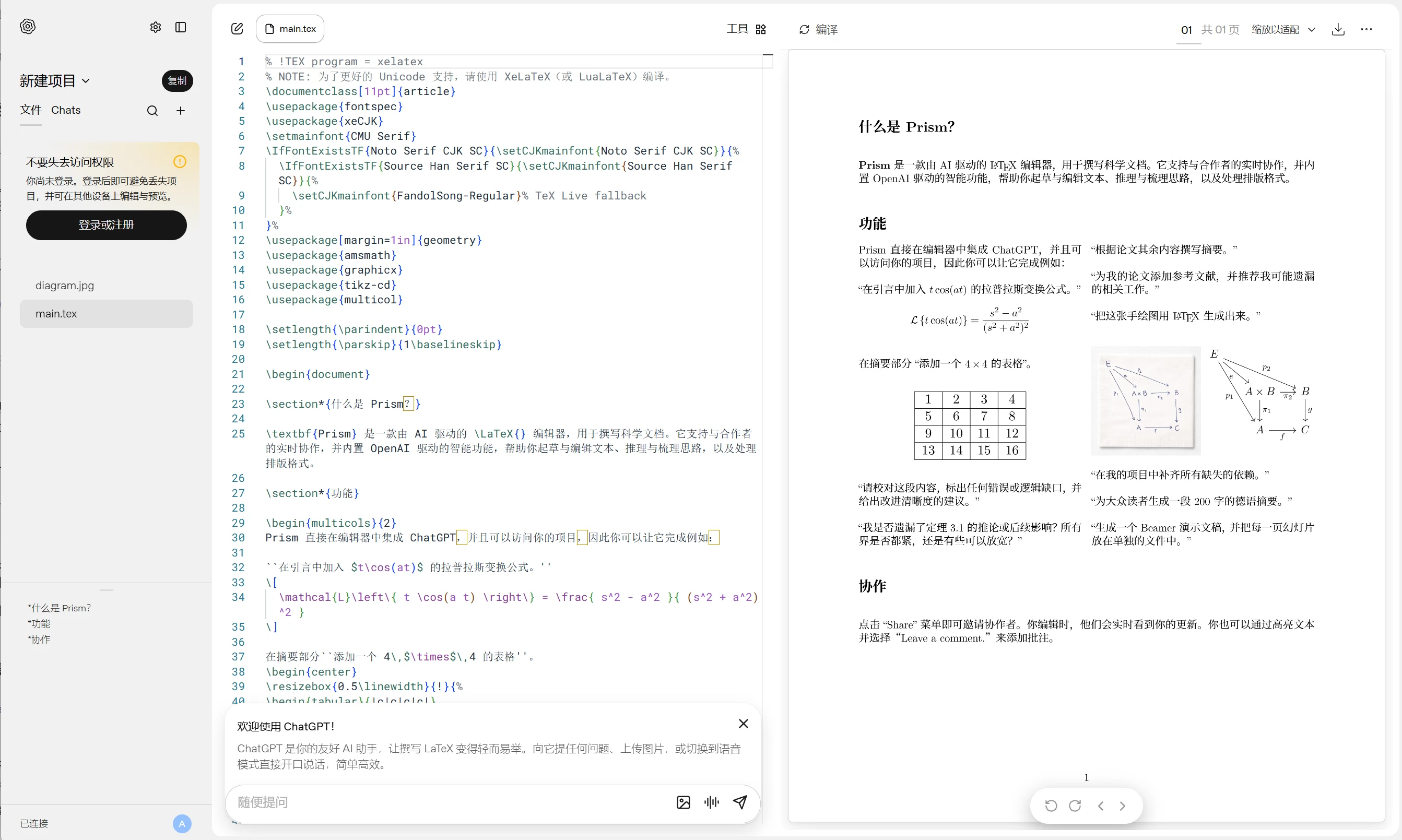
Task: Click the new edit compose icon
Action: [237, 29]
